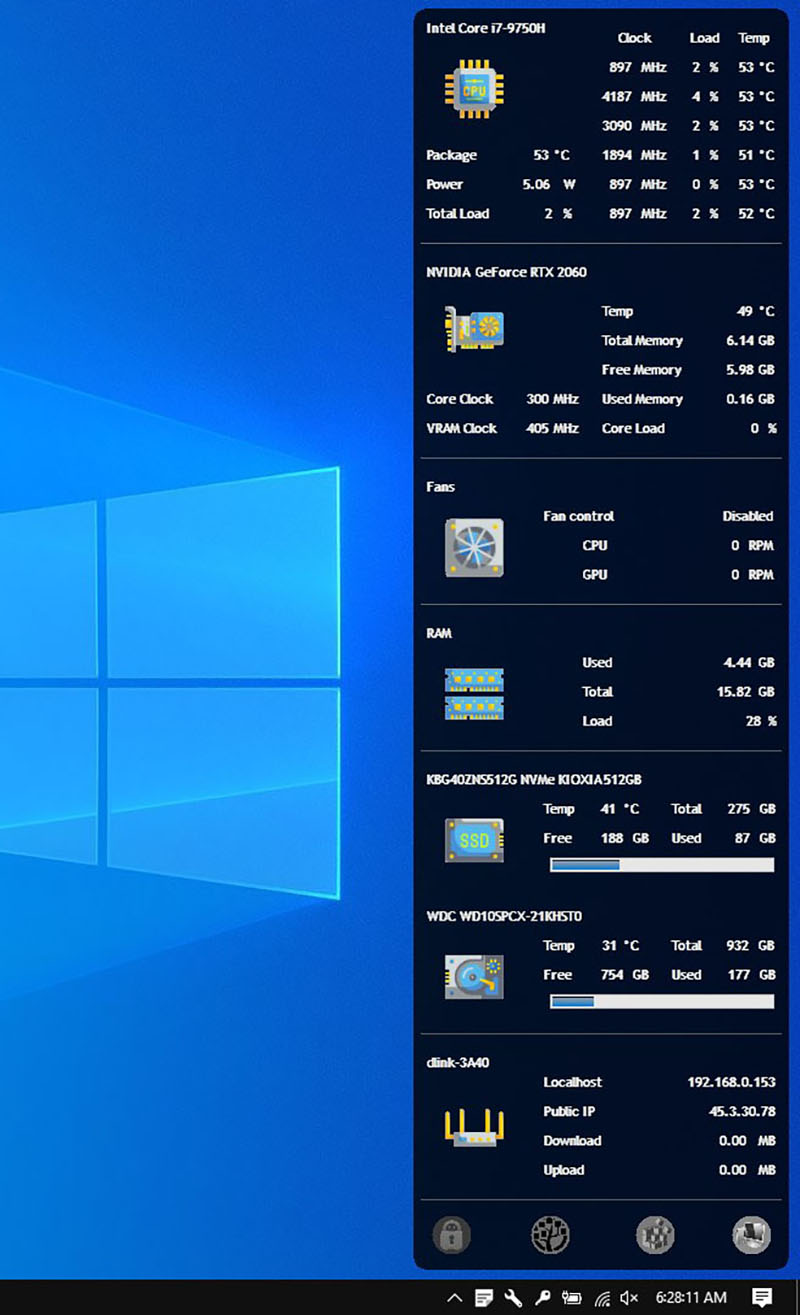Click the taskbar clock showing 6:28:11 AM

(x=691, y=1298)
